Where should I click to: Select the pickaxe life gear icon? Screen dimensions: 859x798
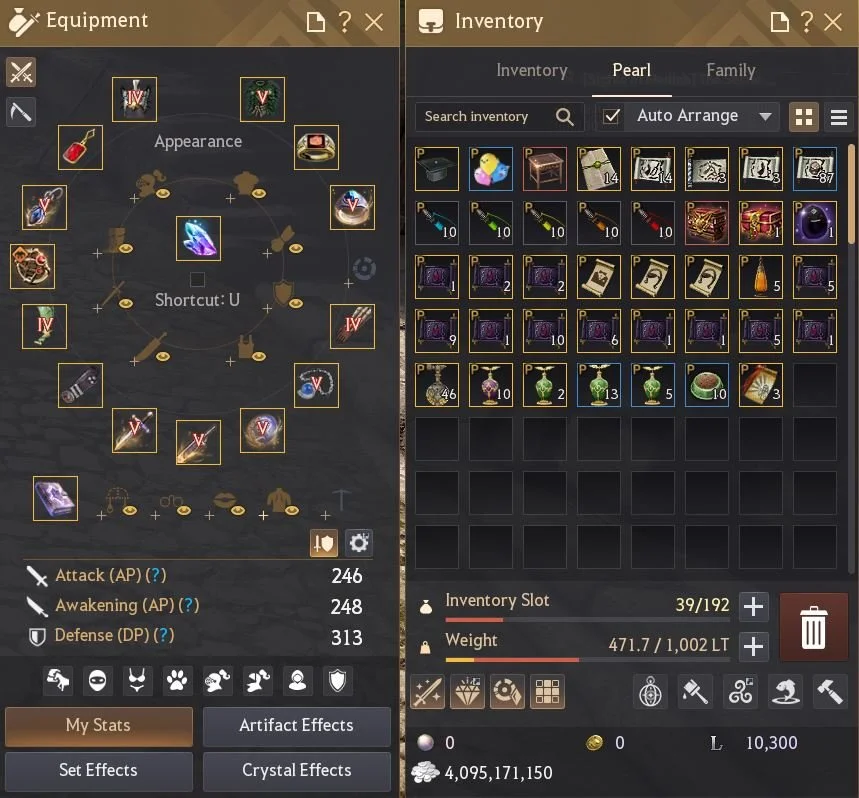[x=21, y=112]
